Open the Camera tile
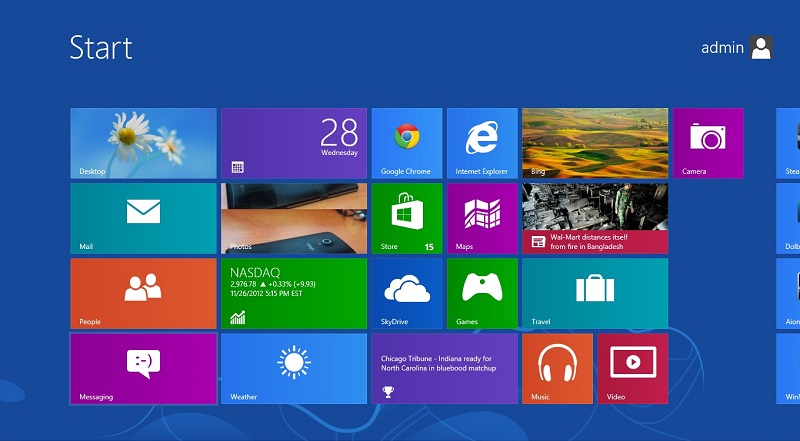Image resolution: width=800 pixels, height=441 pixels. 708,143
